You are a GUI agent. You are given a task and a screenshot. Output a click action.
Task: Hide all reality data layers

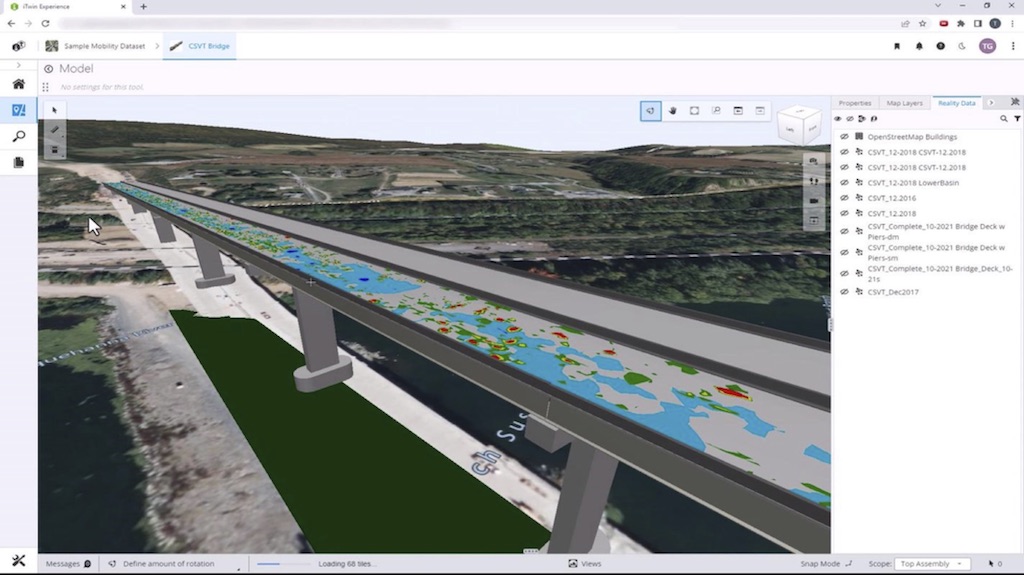(x=850, y=119)
